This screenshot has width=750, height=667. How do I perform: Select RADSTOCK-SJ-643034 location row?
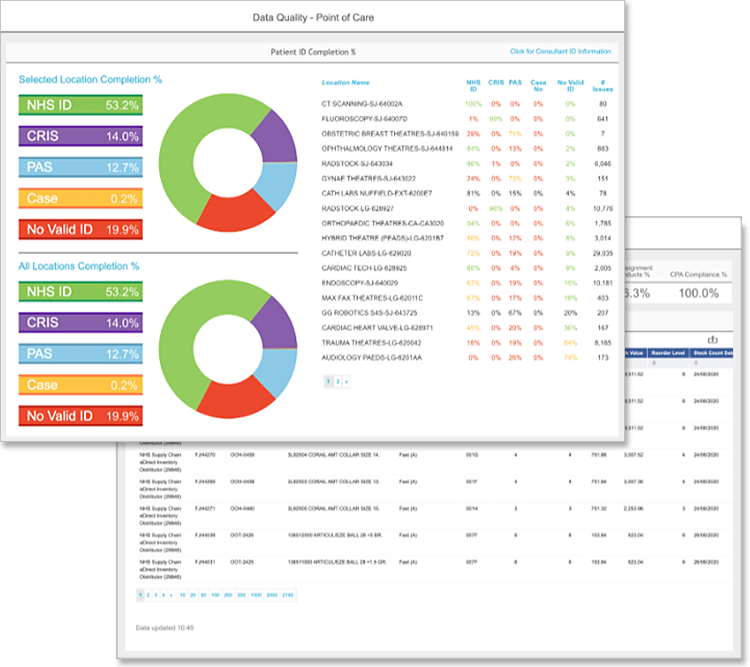[467, 164]
